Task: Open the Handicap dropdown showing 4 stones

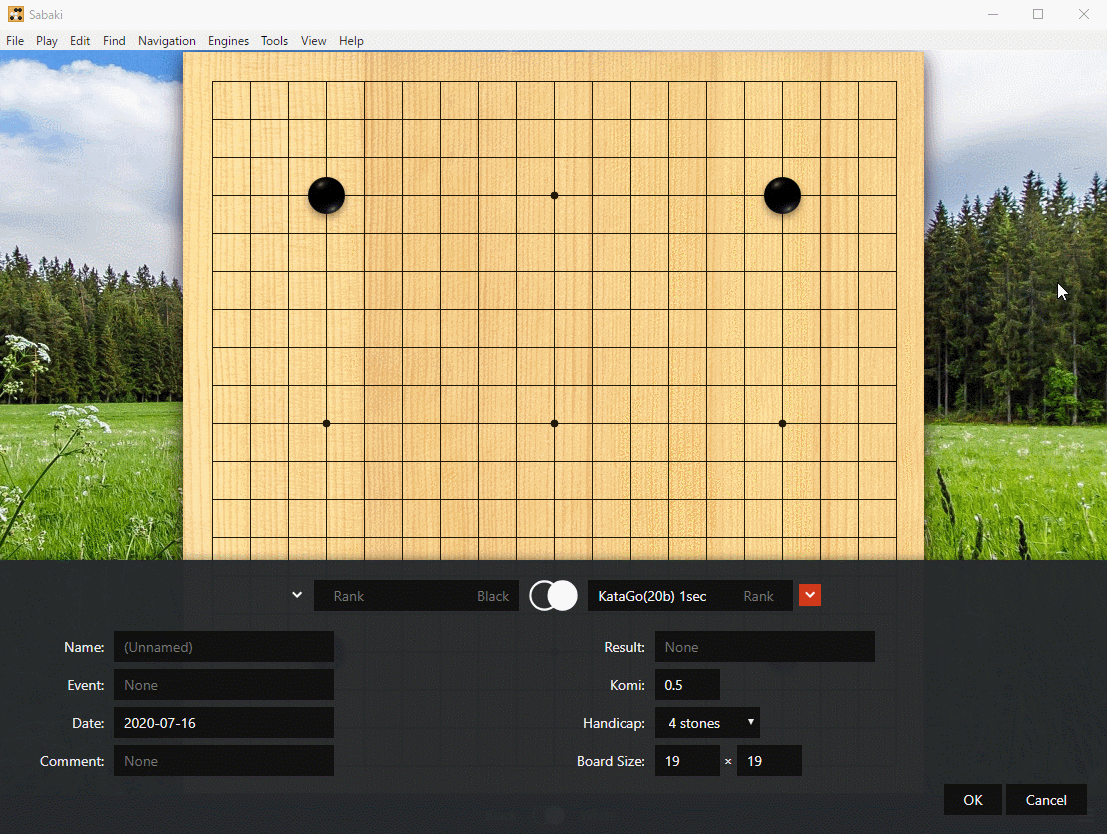Action: [x=707, y=723]
